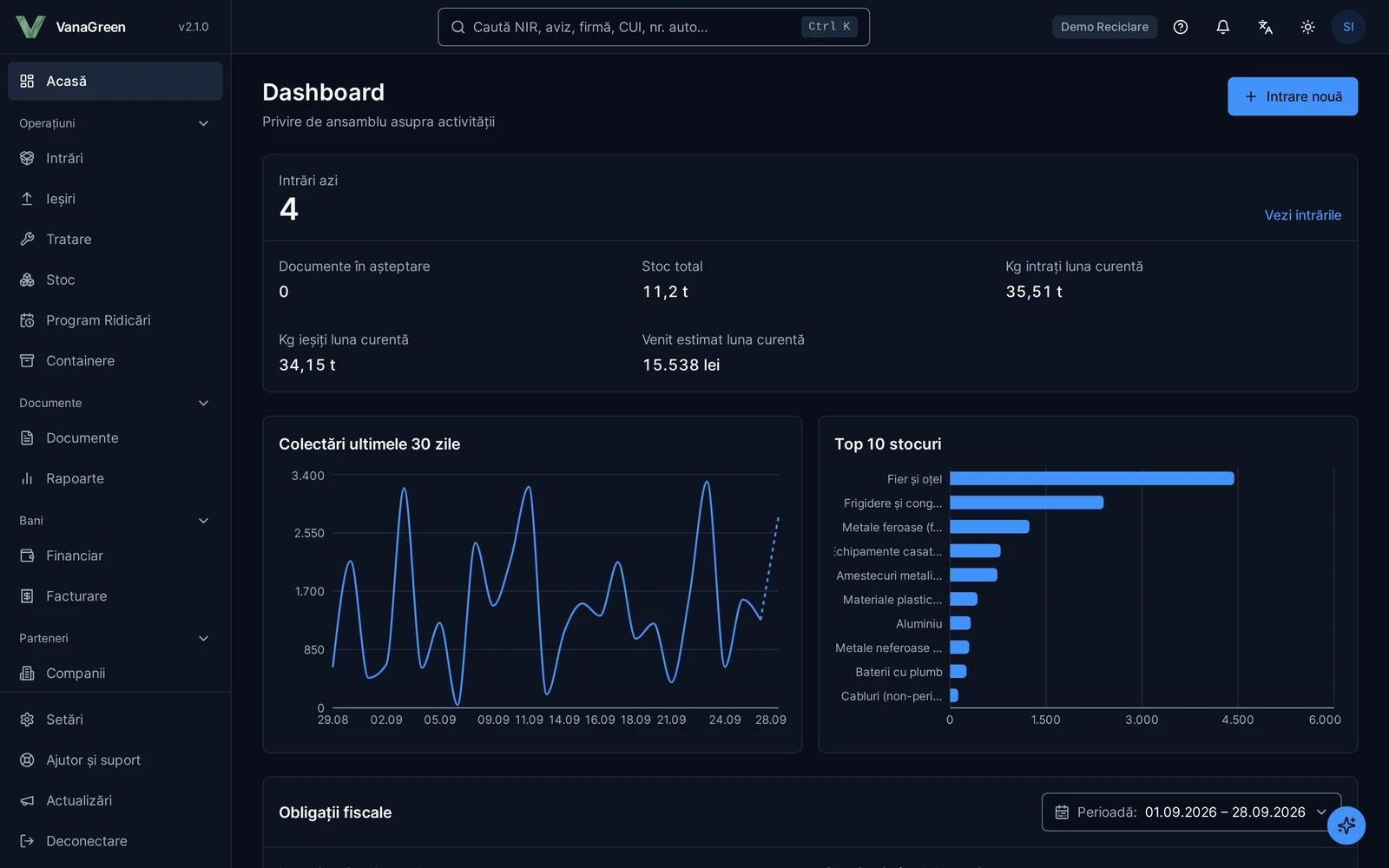1389x868 pixels.
Task: Click the Containere archive icon
Action: (27, 360)
